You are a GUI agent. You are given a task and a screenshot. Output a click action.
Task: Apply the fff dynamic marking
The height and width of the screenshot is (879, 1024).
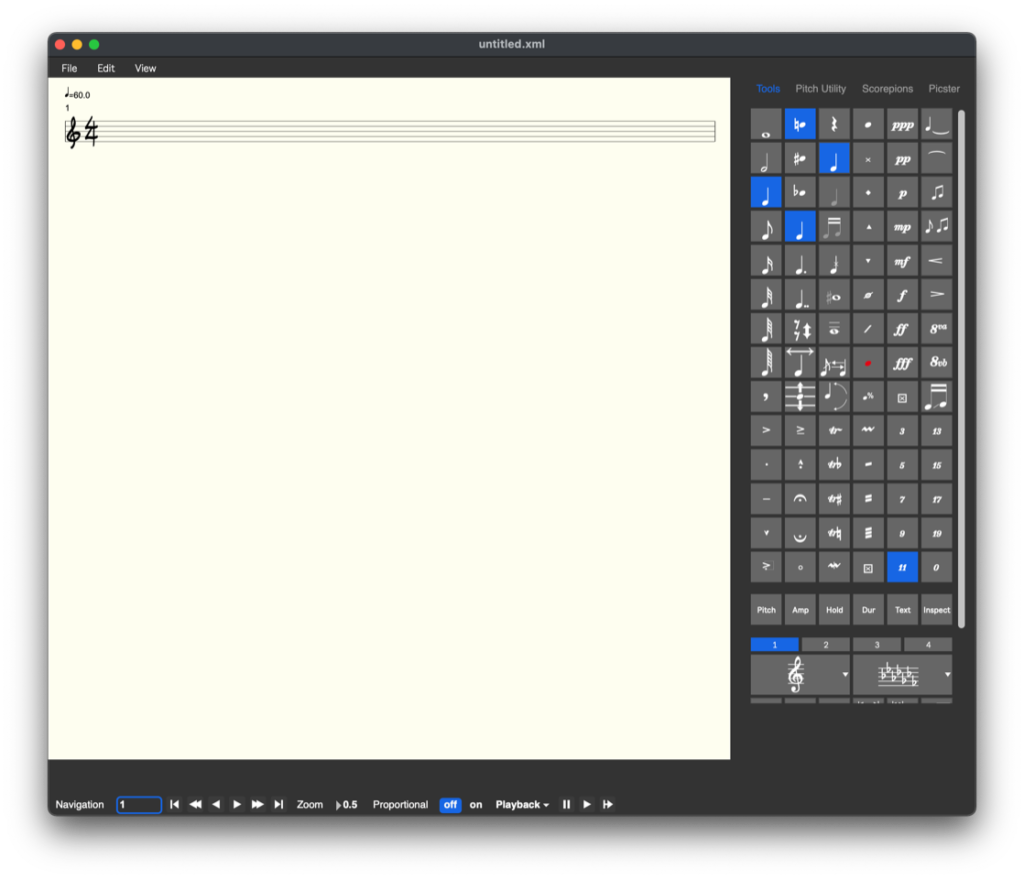click(x=902, y=362)
